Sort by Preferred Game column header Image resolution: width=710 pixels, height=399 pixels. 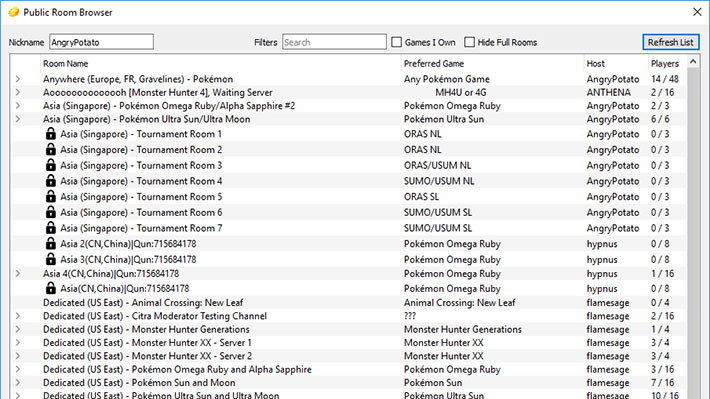(x=493, y=63)
